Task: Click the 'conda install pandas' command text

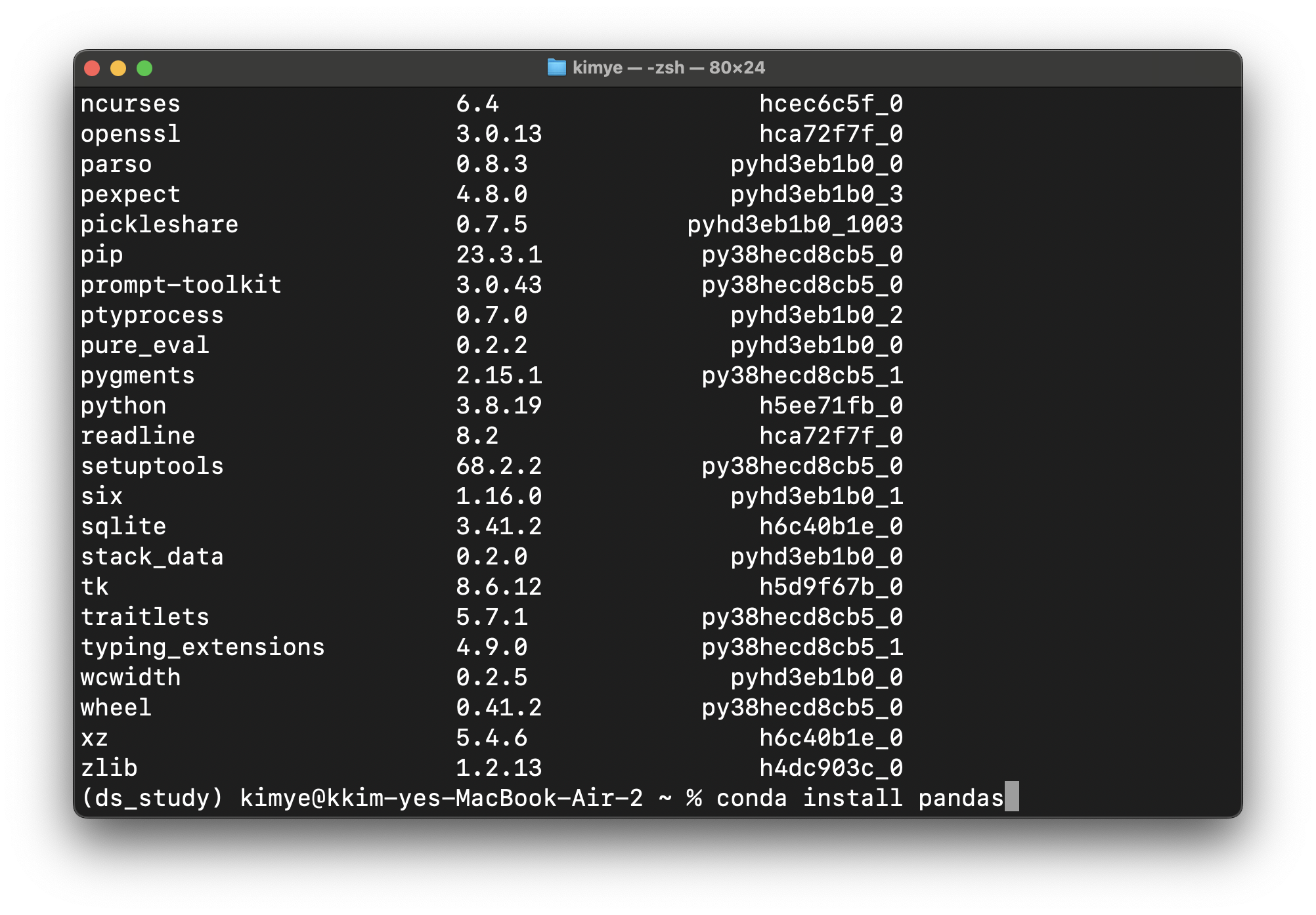Action: tap(859, 798)
